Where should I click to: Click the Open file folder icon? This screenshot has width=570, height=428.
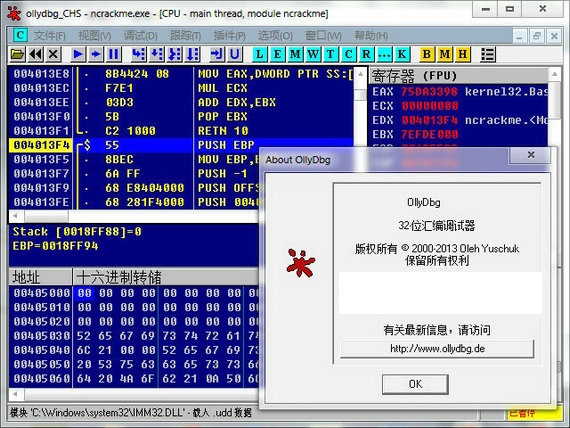(17, 55)
